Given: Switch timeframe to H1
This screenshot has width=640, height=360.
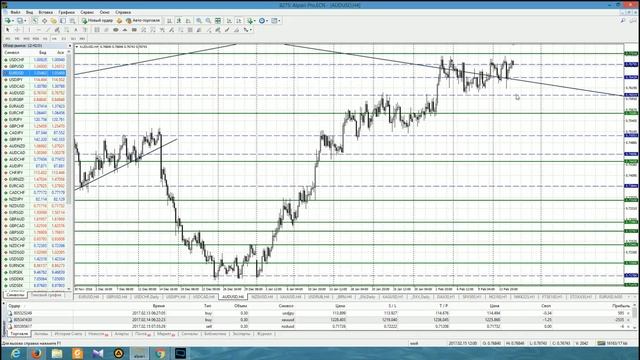Looking at the screenshot, I should [45, 39].
